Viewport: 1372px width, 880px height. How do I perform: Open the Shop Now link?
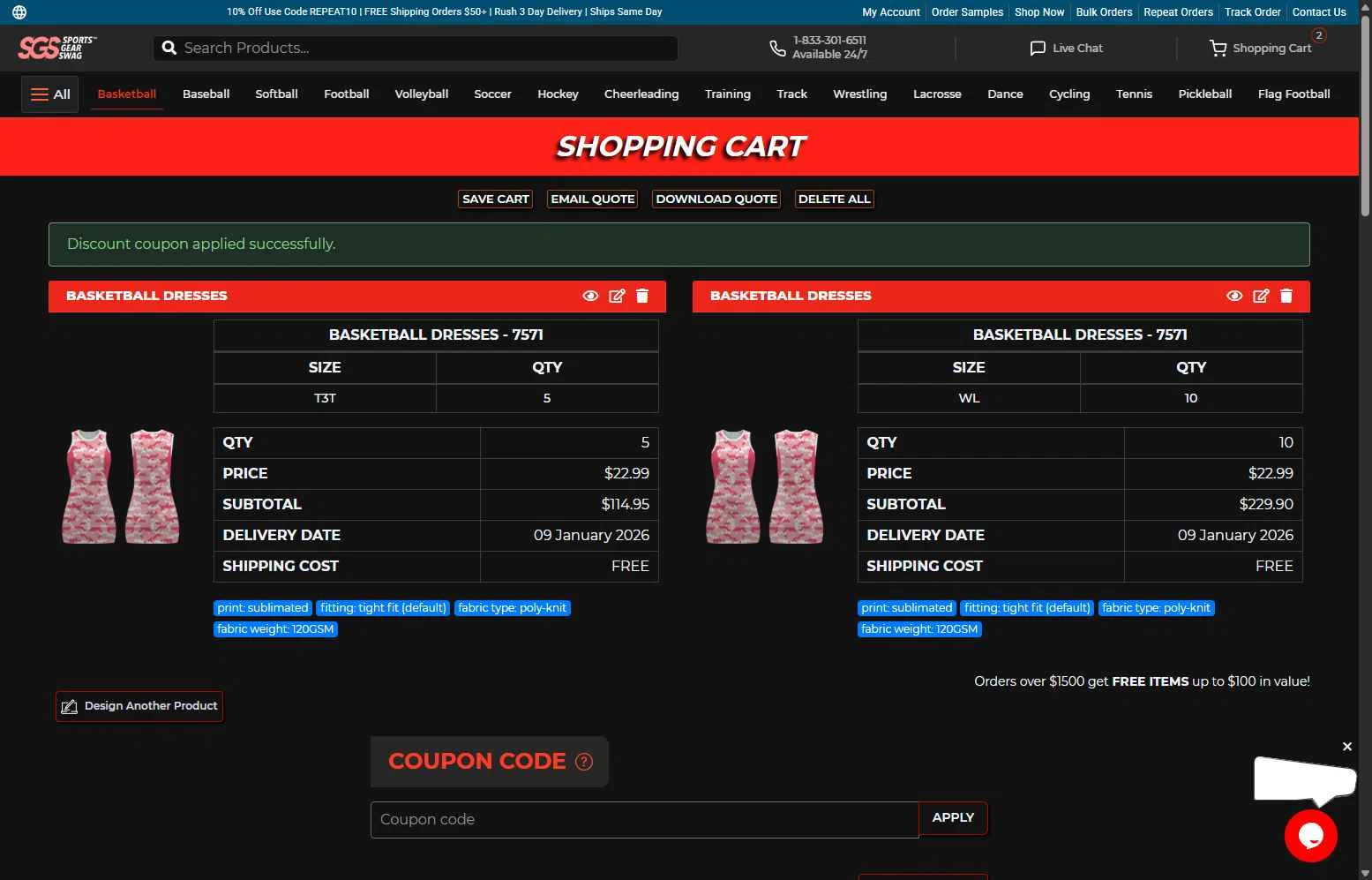tap(1039, 12)
